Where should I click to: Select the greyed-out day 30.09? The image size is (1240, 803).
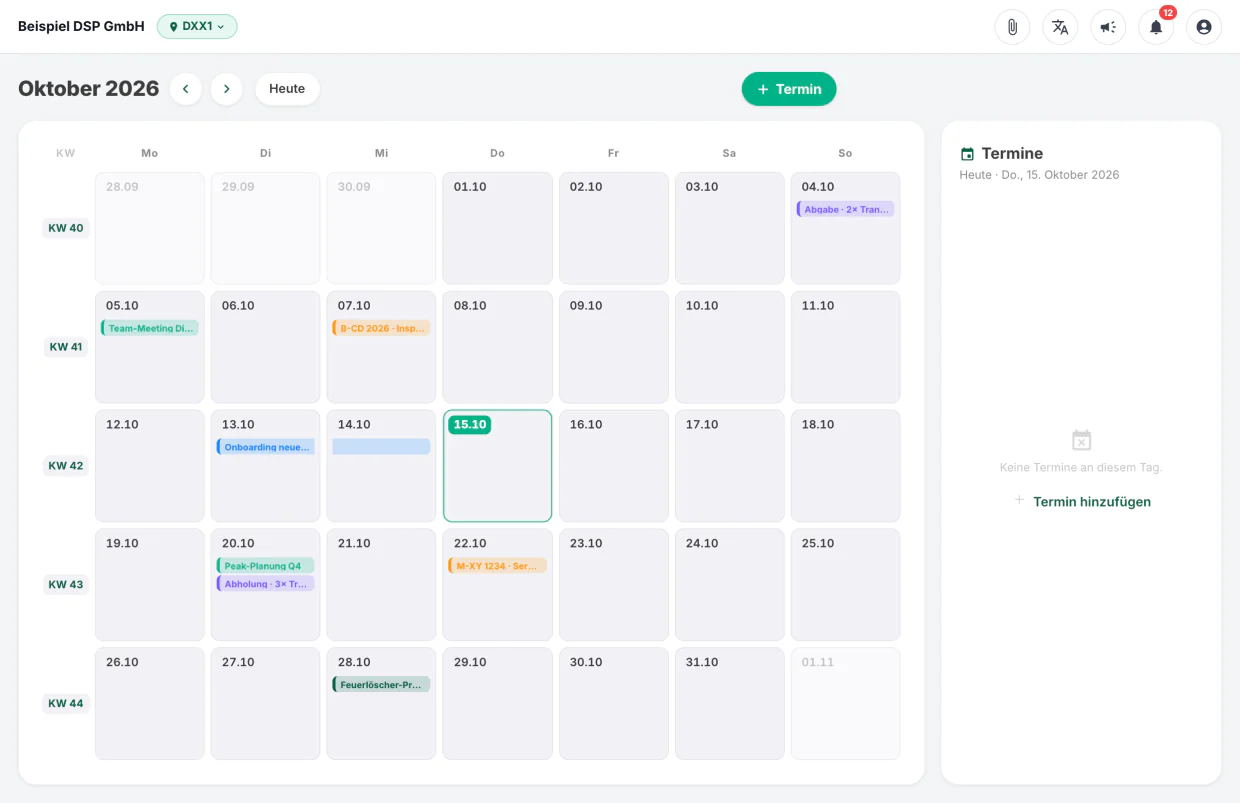[381, 228]
